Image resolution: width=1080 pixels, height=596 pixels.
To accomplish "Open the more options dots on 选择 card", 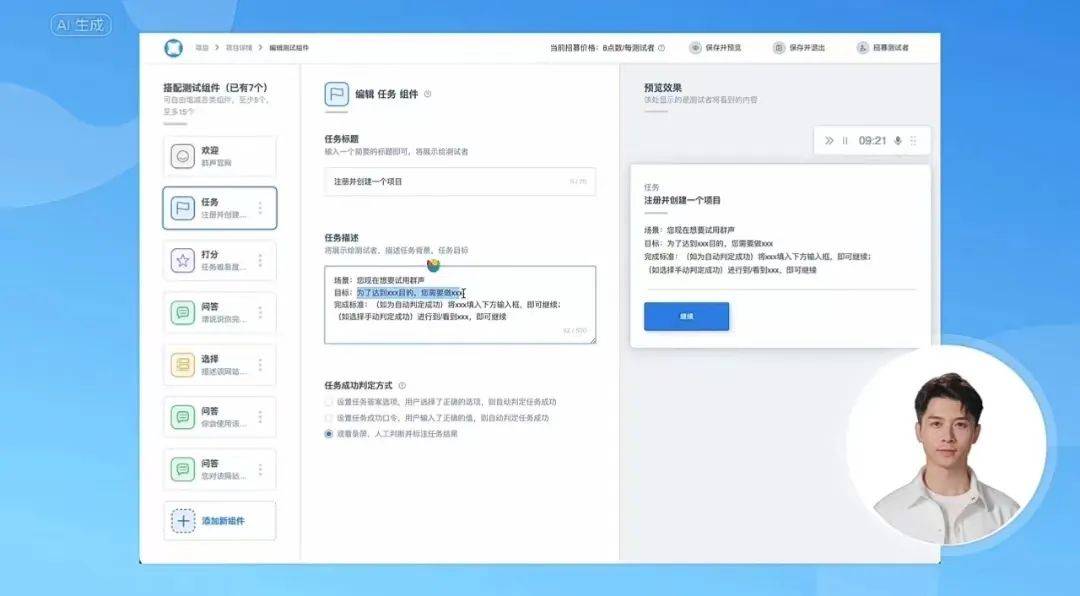I will pos(260,365).
